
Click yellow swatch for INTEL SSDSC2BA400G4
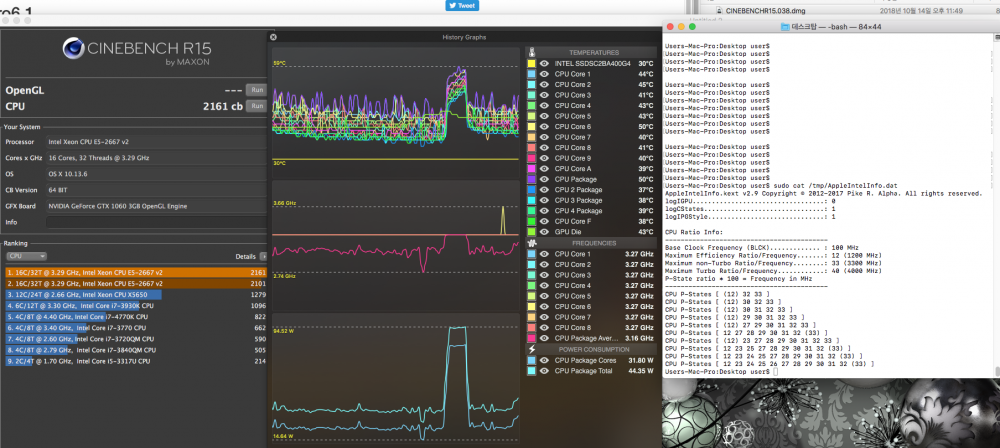[532, 64]
